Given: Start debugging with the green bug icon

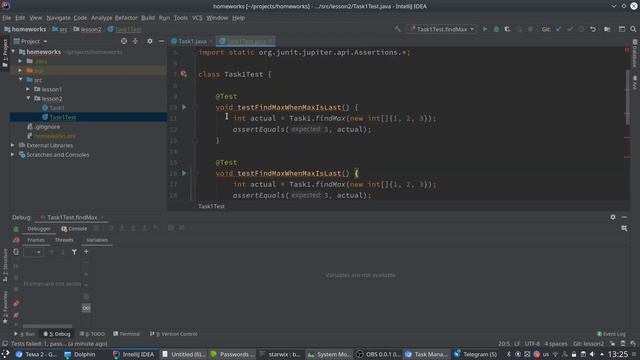Looking at the screenshot, I should click(496, 29).
